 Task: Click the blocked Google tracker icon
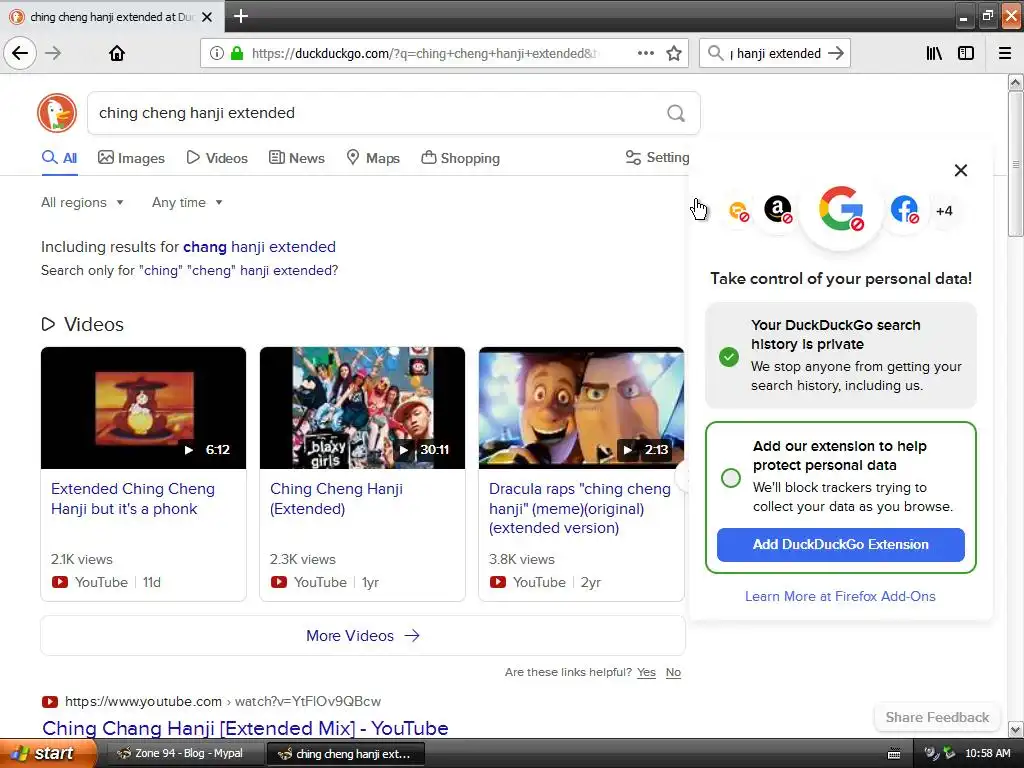pyautogui.click(x=841, y=210)
